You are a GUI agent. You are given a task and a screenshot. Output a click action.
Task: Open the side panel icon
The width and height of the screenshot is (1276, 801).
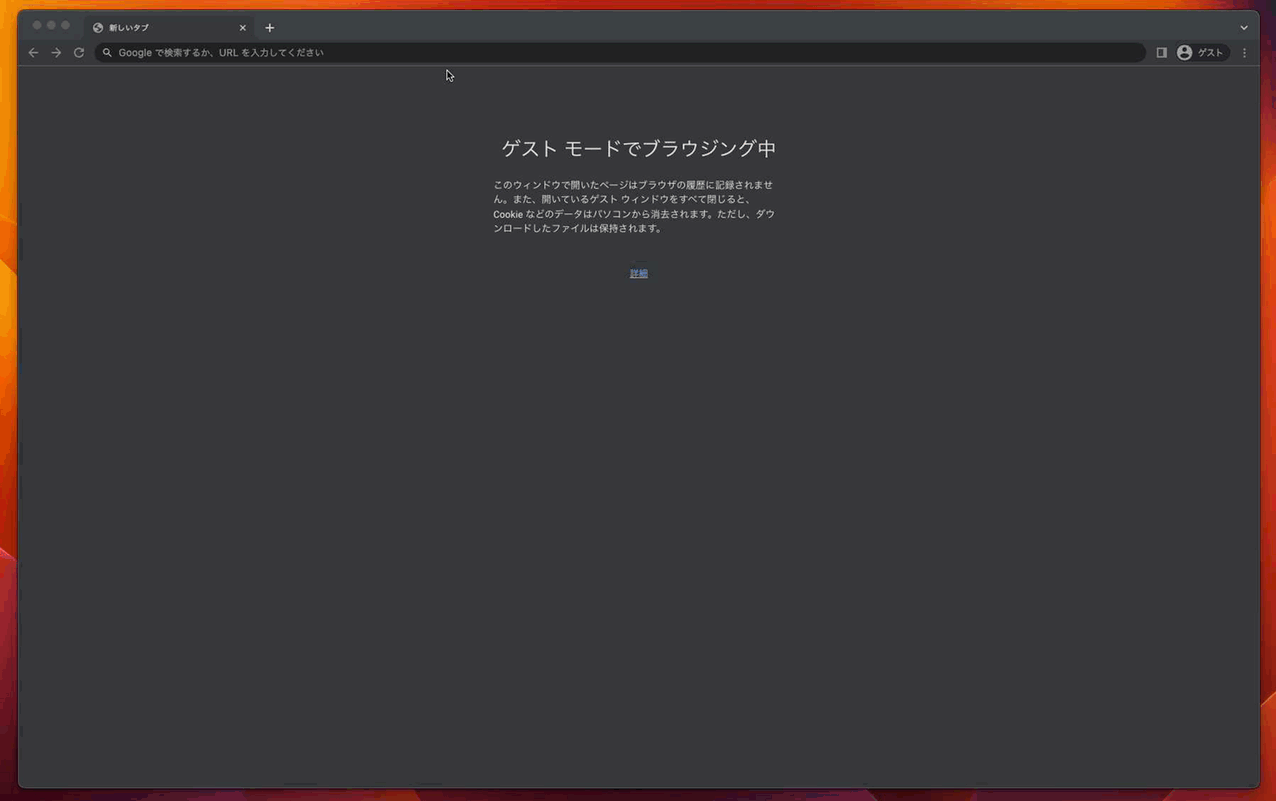[1161, 53]
